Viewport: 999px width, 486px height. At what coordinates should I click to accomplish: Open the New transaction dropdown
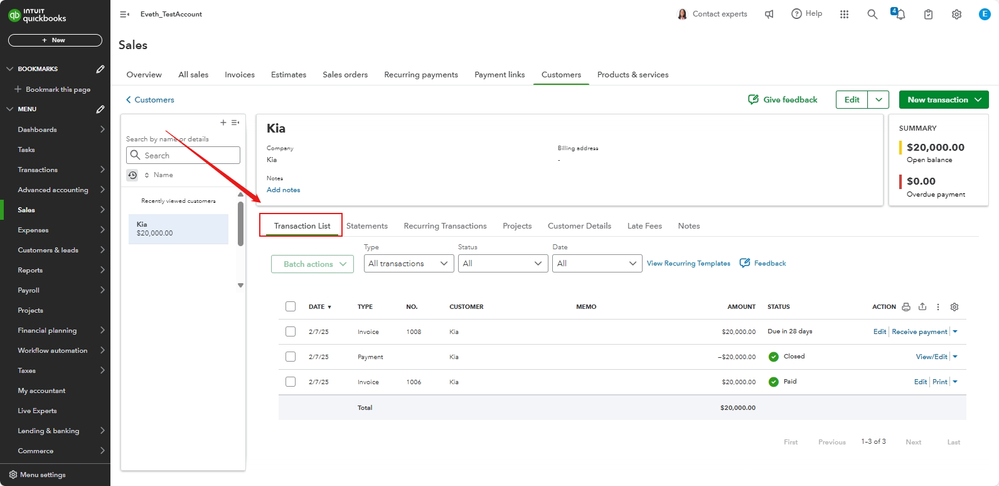tap(943, 100)
